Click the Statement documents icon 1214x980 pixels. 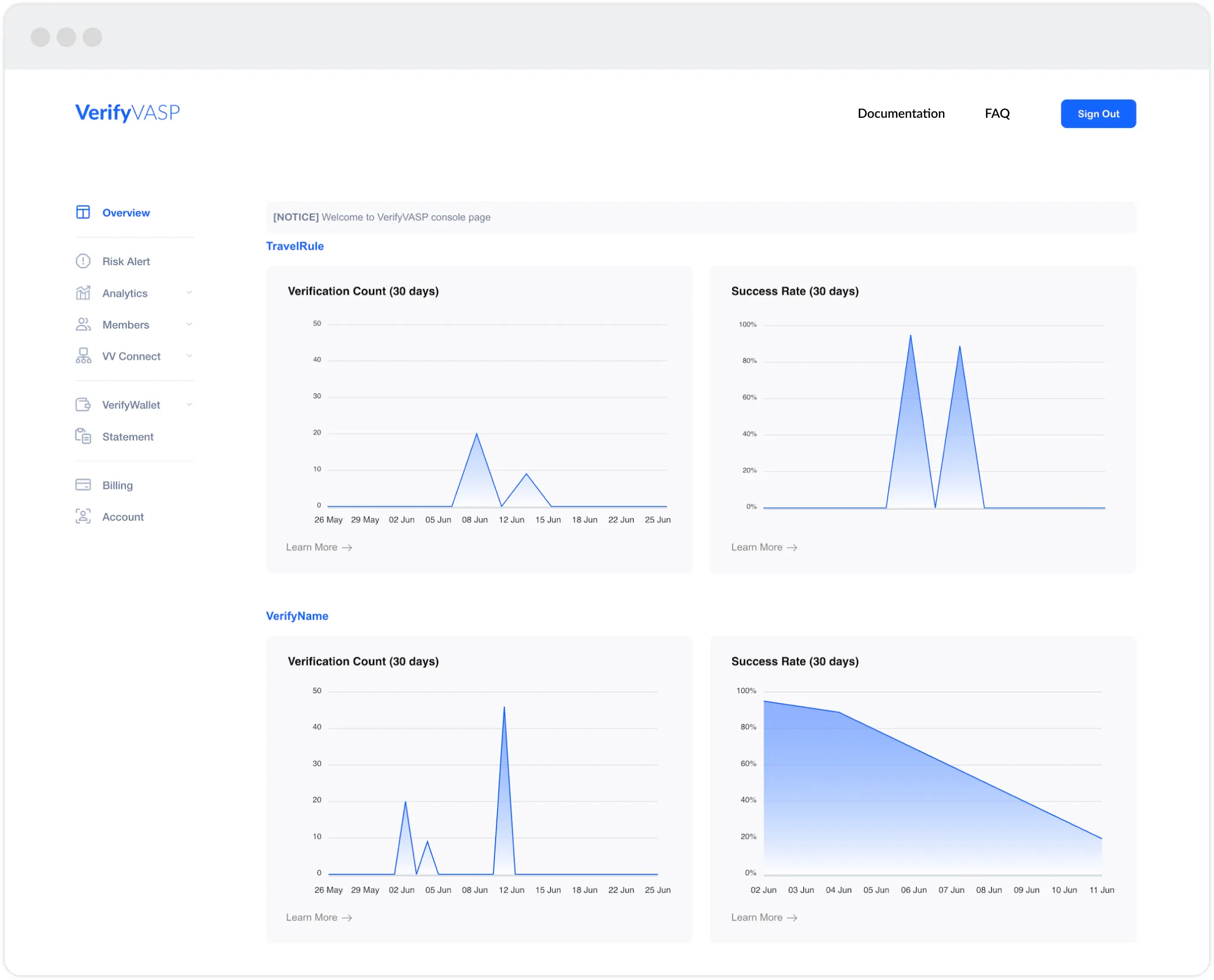point(83,436)
